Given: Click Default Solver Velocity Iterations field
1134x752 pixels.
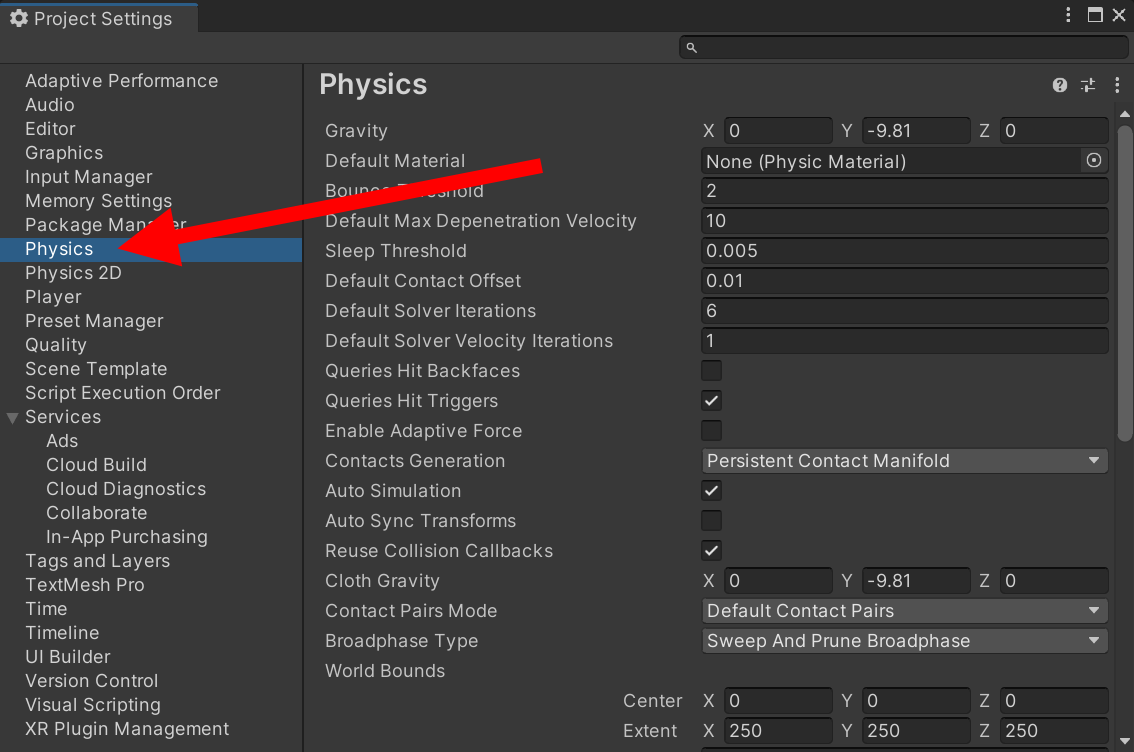Looking at the screenshot, I should pyautogui.click(x=905, y=341).
